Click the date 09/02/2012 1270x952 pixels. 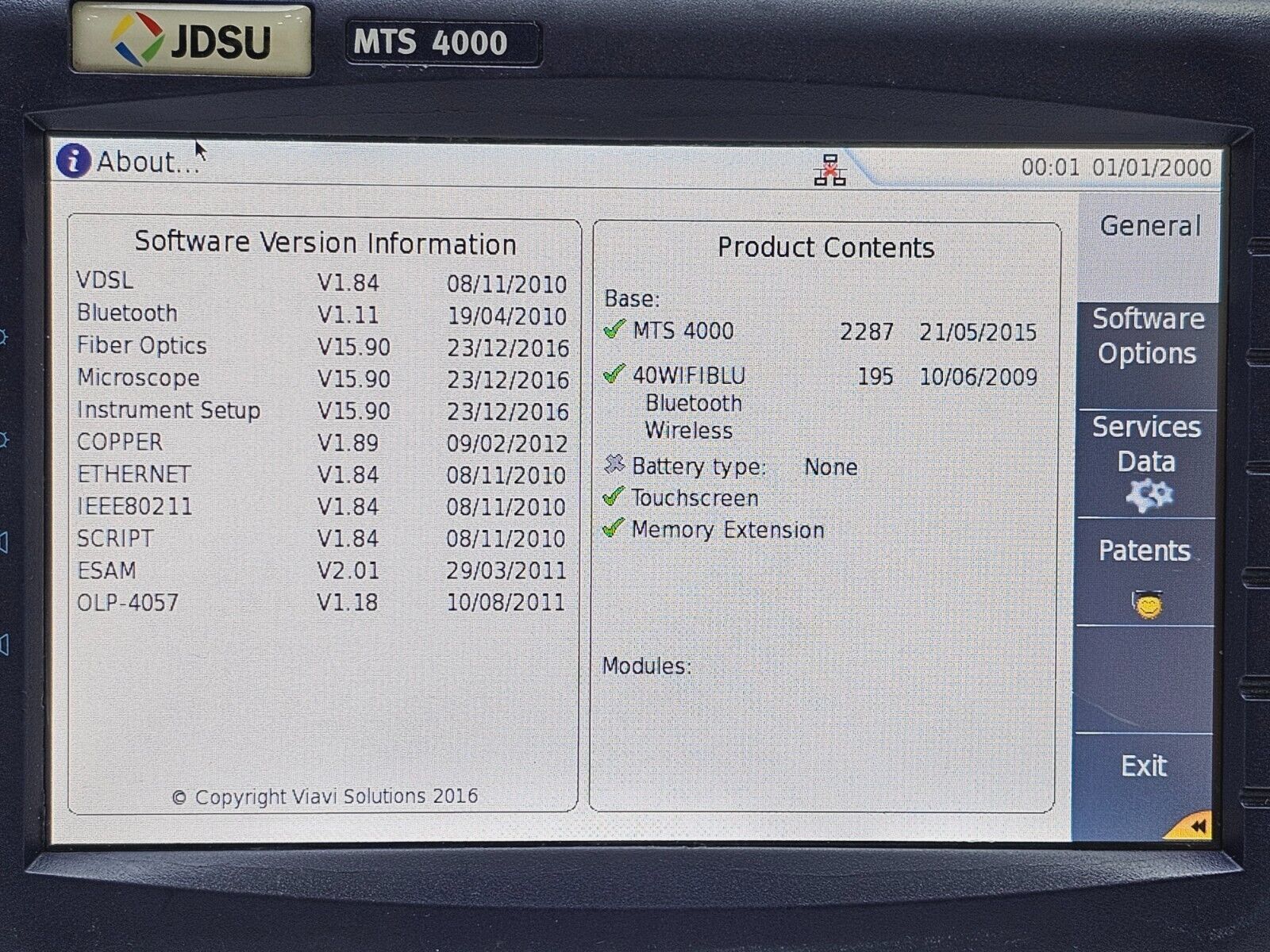pyautogui.click(x=507, y=443)
